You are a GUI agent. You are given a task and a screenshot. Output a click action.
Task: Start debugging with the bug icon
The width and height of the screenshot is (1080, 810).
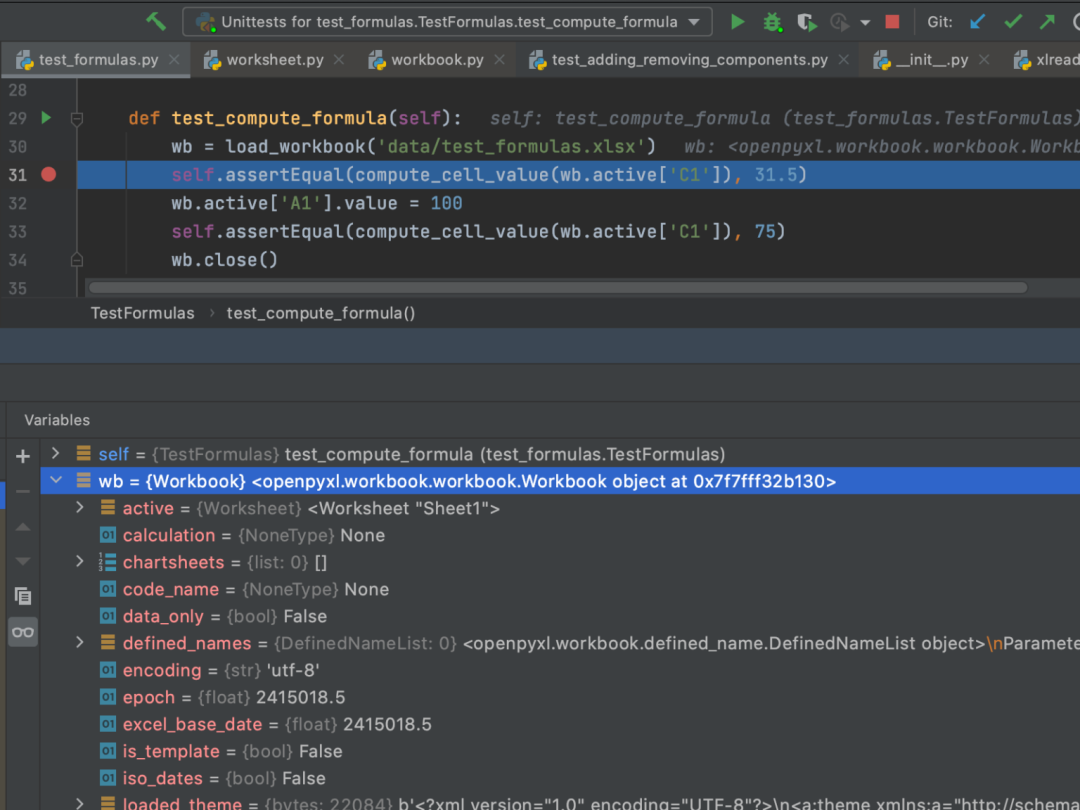pos(772,22)
